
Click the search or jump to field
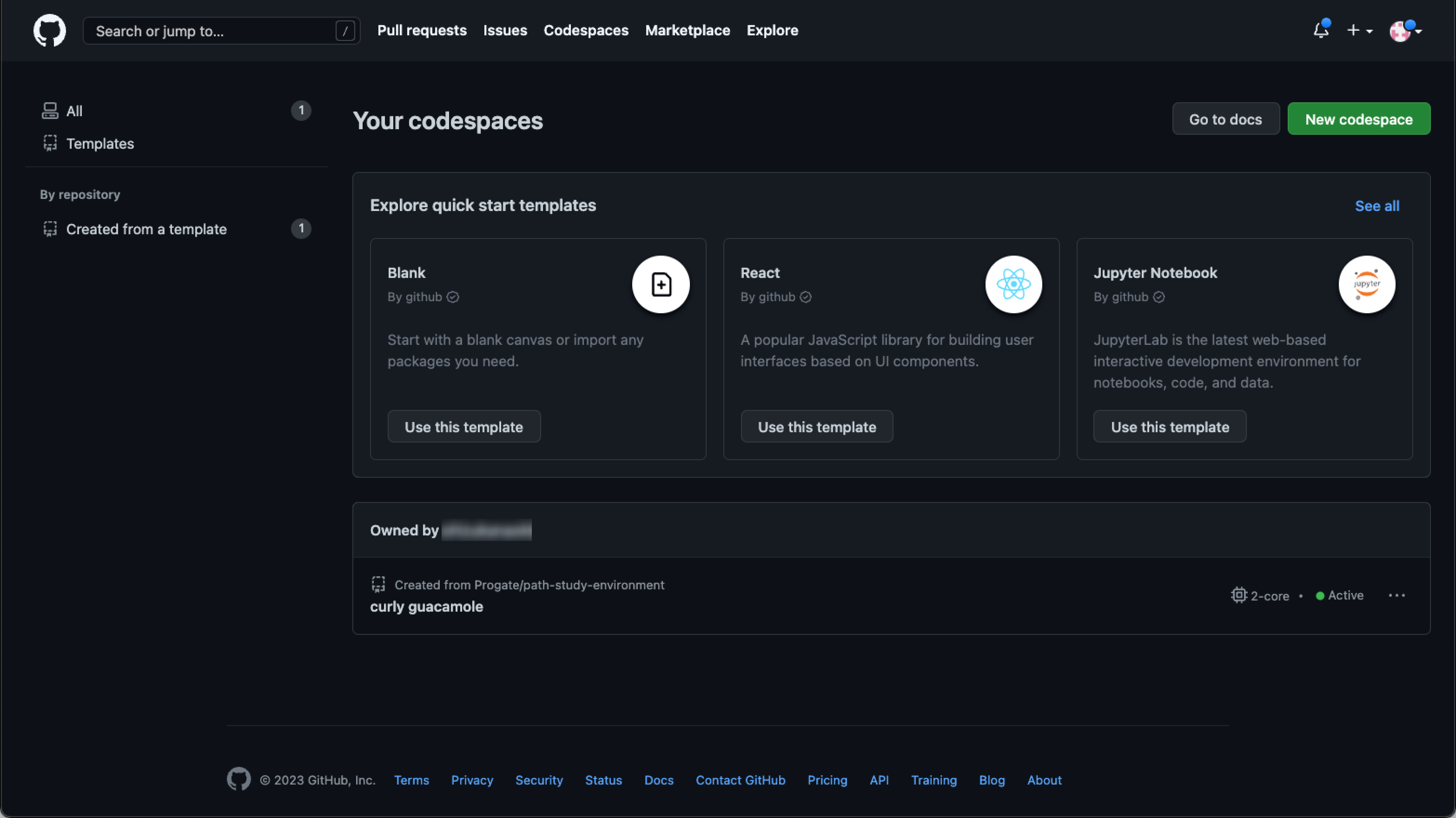click(x=215, y=31)
